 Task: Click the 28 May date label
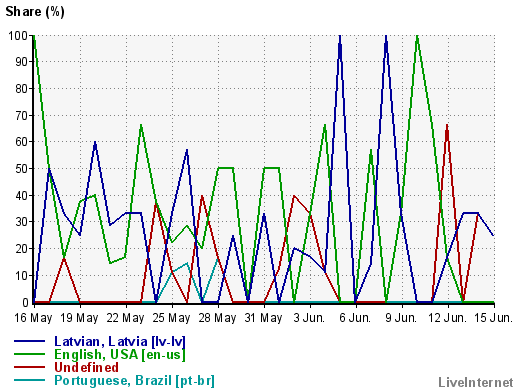(x=217, y=318)
